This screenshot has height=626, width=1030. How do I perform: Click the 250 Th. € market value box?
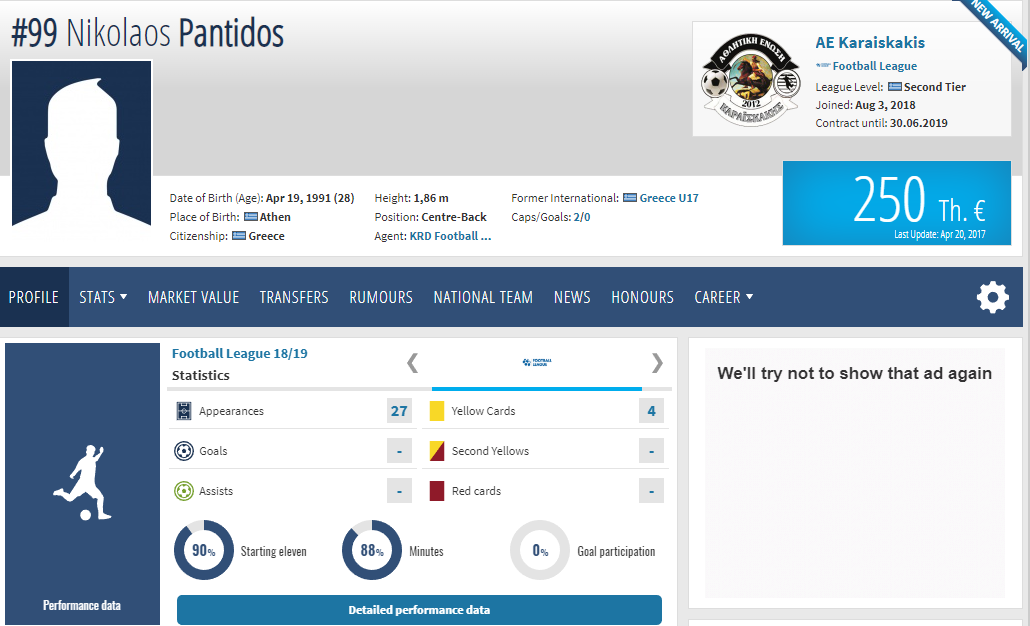tap(897, 203)
